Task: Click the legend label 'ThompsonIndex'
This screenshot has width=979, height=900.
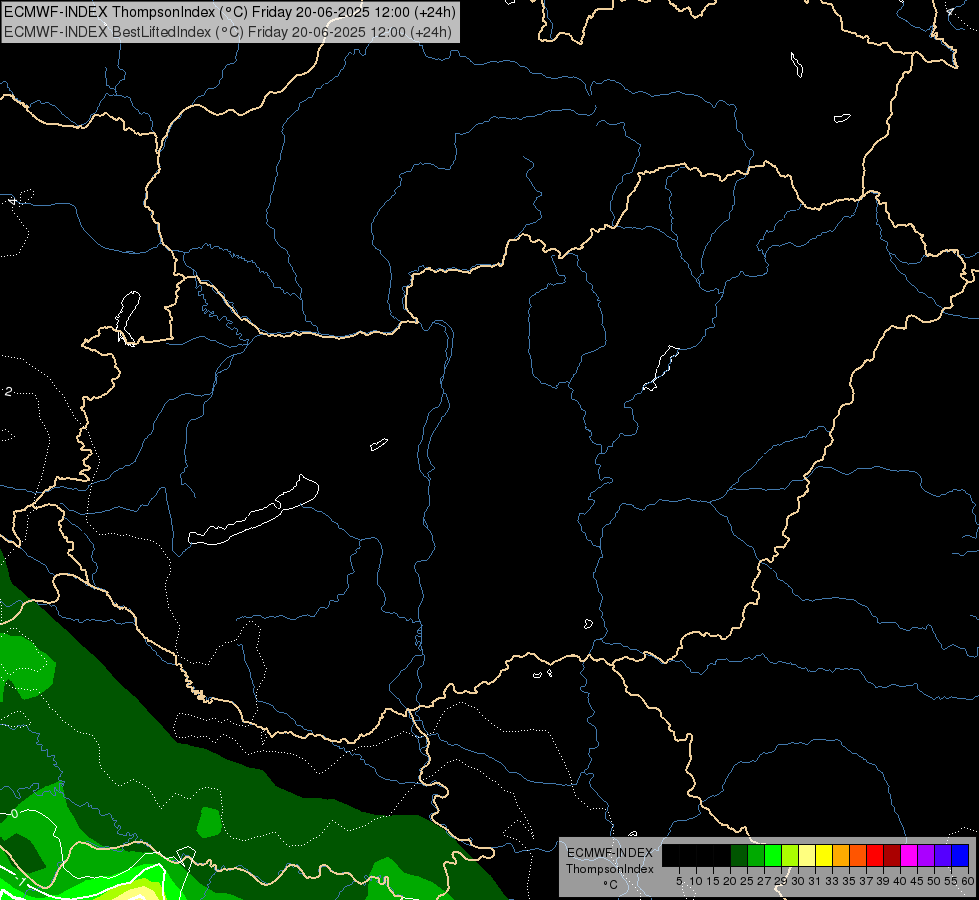Action: (610, 869)
